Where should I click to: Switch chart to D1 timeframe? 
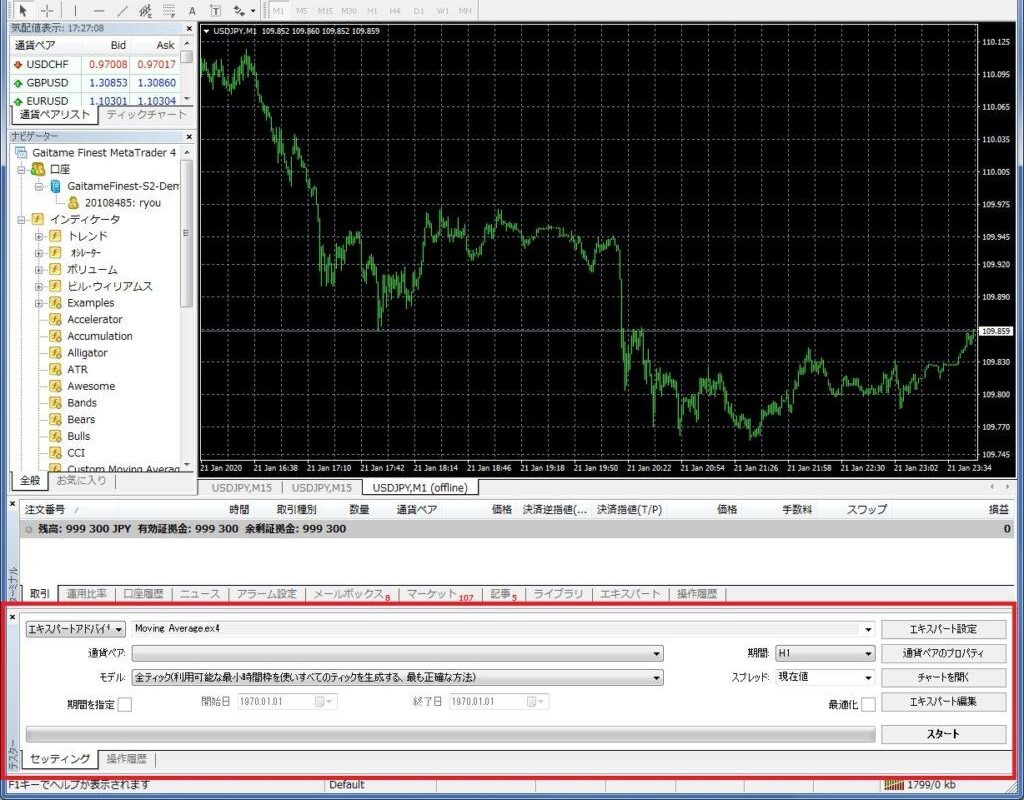[x=419, y=10]
